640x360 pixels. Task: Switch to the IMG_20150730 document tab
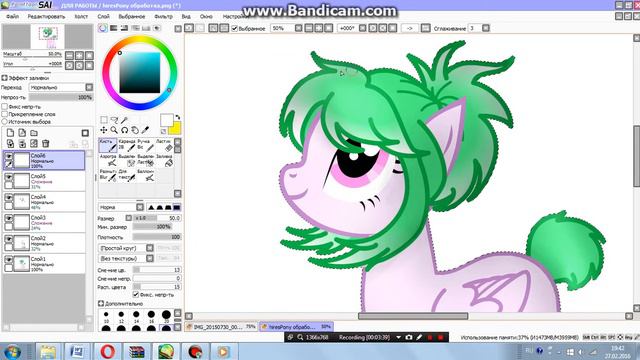221,327
